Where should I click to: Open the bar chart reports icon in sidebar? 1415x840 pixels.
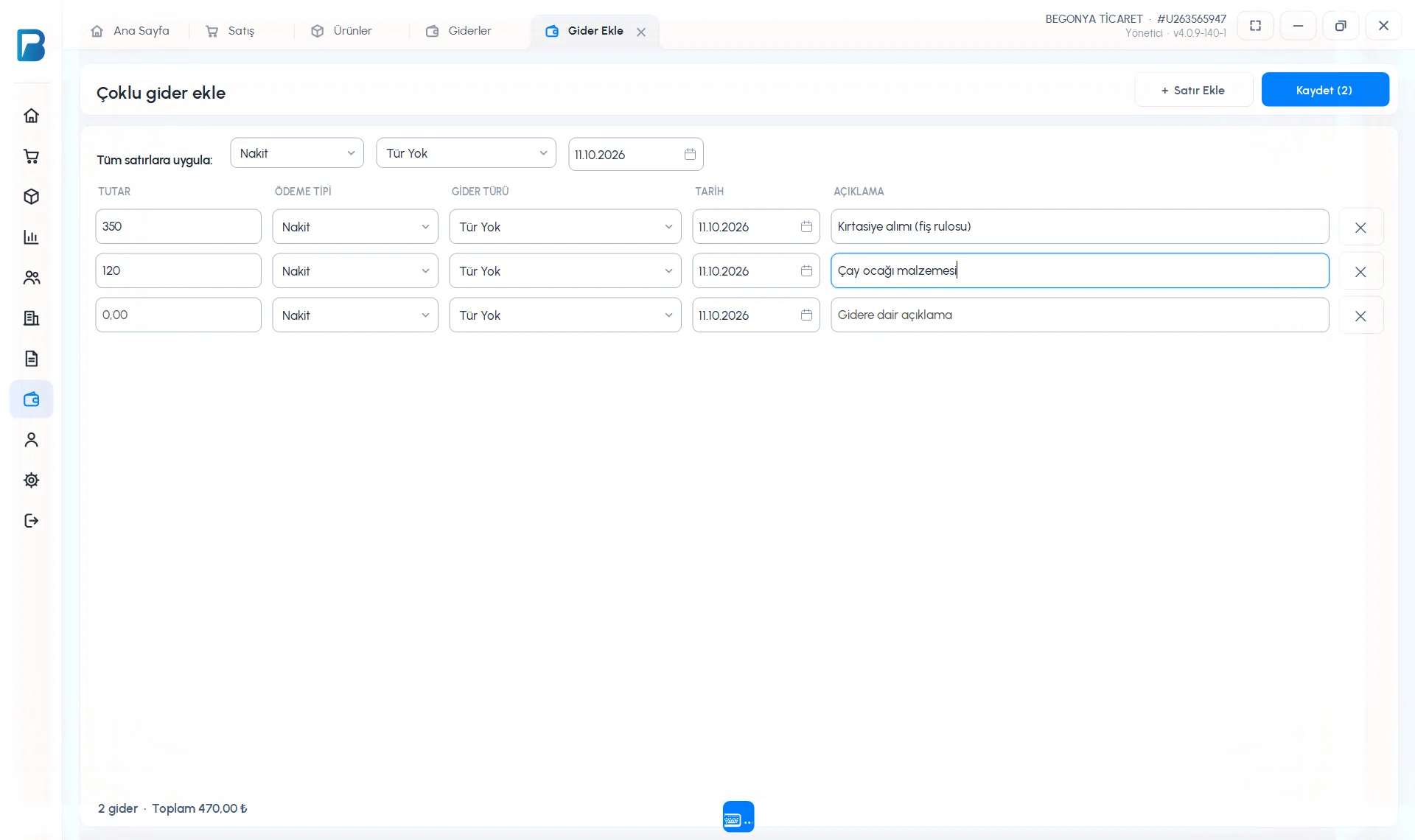point(31,237)
